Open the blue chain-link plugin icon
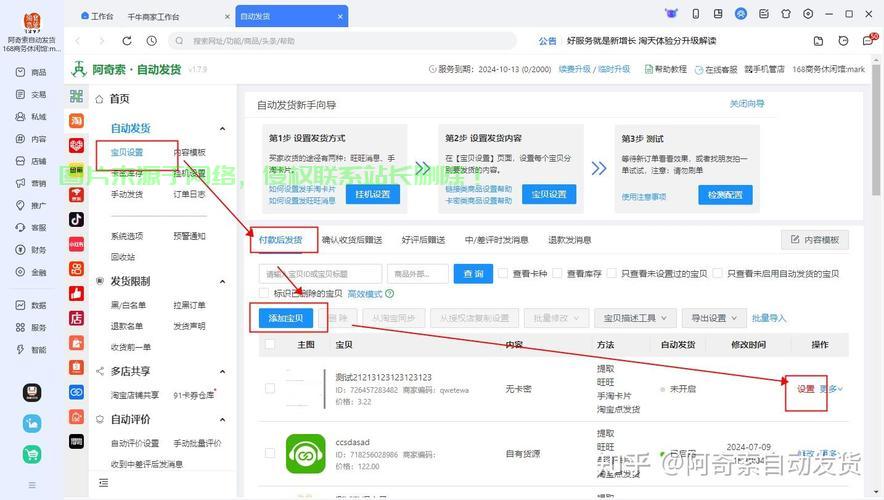The height and width of the screenshot is (500, 884). (77, 392)
